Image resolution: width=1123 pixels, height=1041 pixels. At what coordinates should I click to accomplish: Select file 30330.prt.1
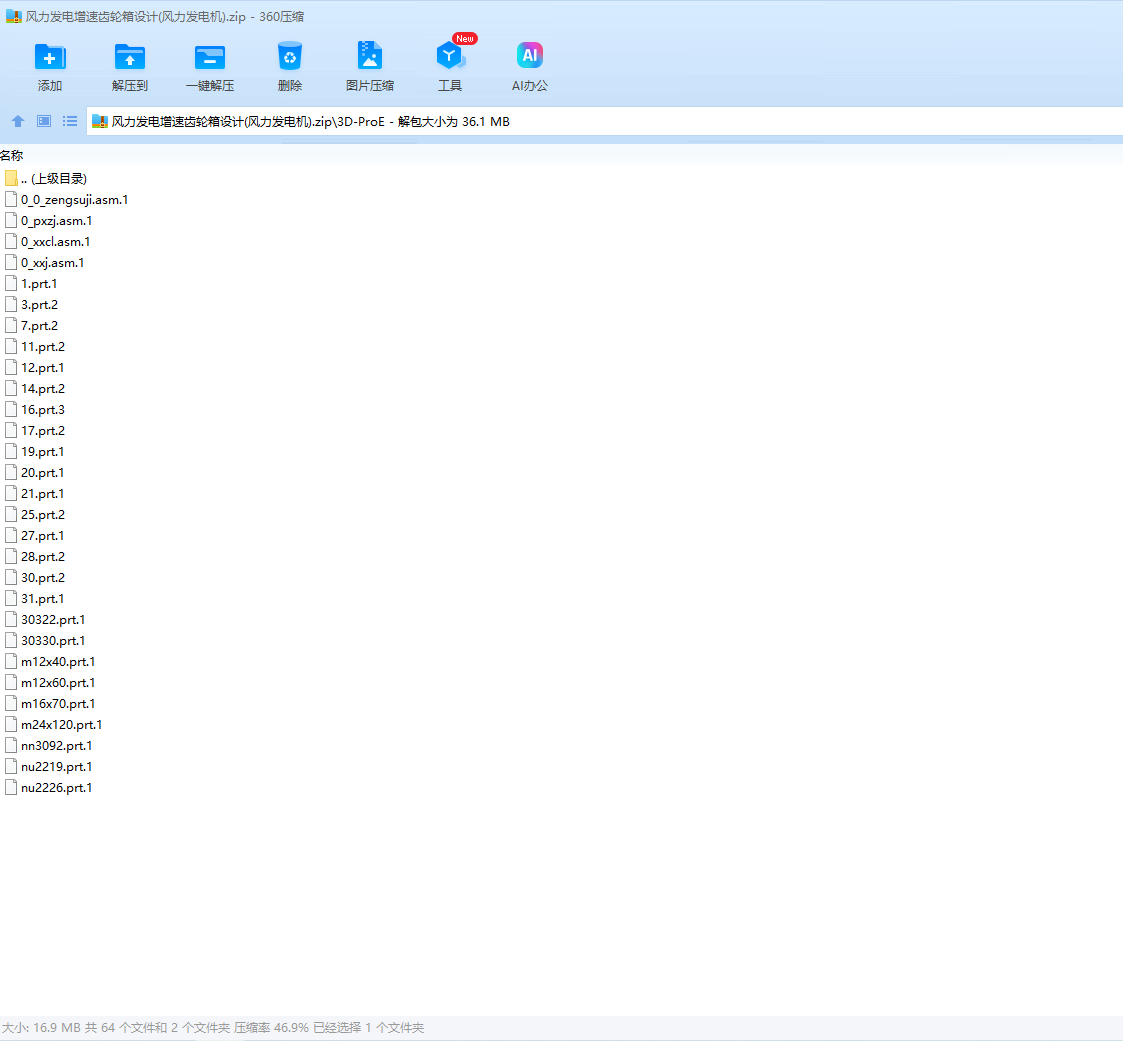(53, 641)
